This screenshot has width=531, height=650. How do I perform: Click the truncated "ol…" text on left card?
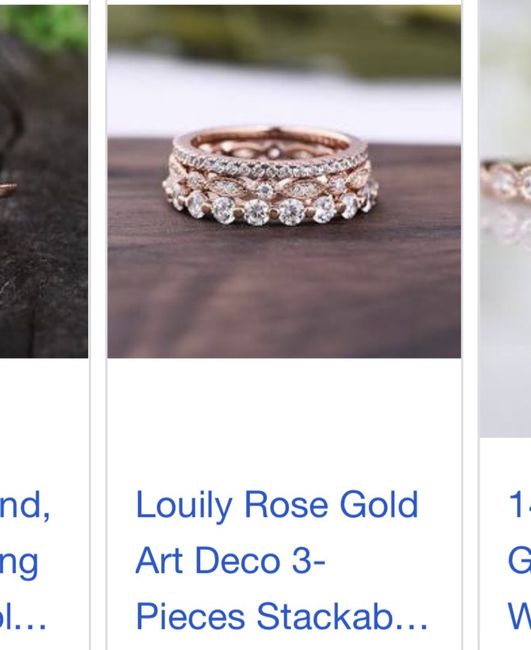(23, 616)
